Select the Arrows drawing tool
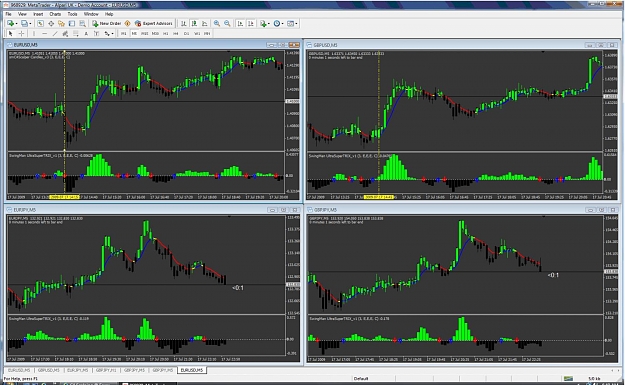 (107, 33)
